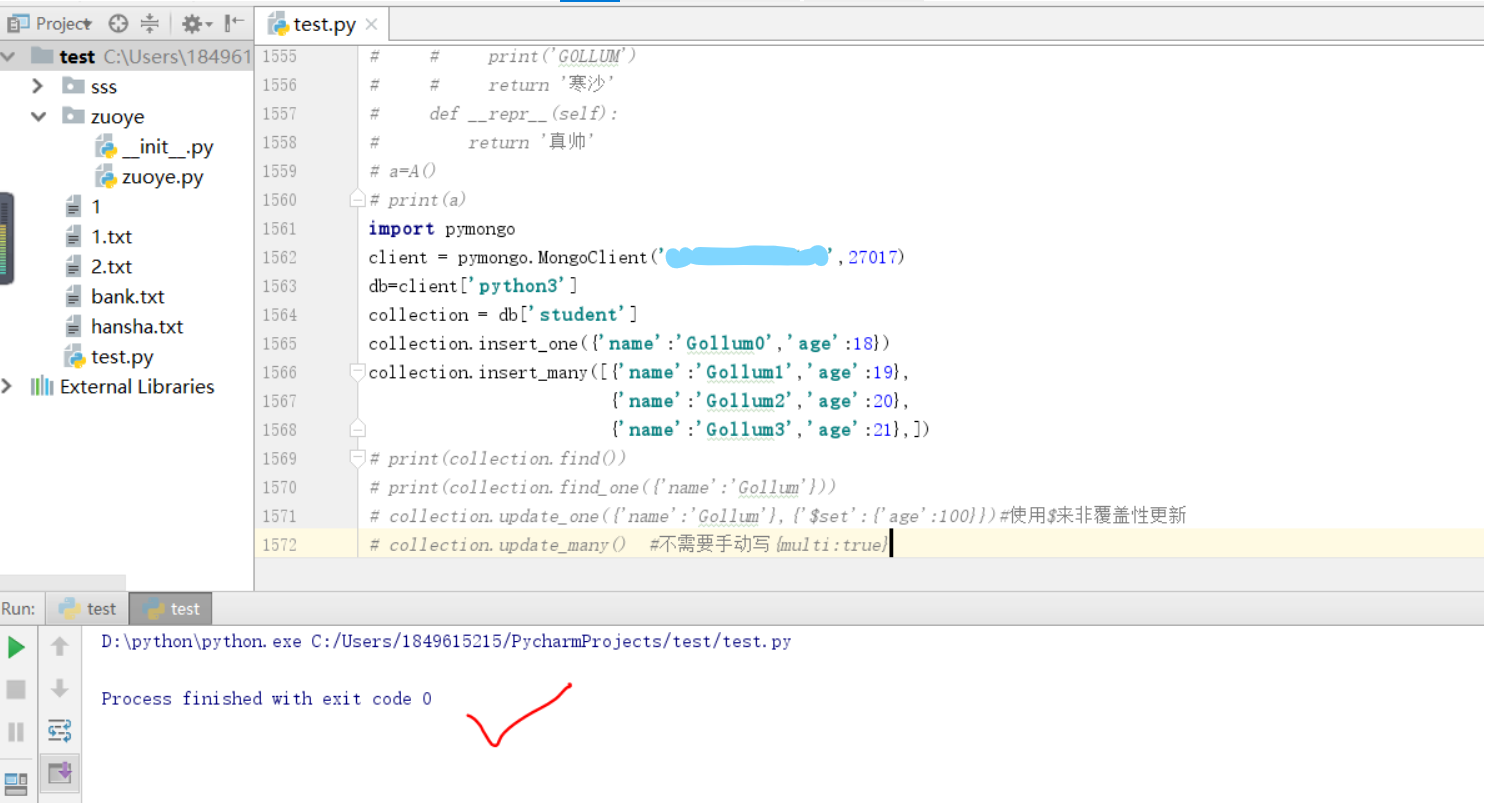Click Collapse All in the Project toolbar

pyautogui.click(x=152, y=23)
